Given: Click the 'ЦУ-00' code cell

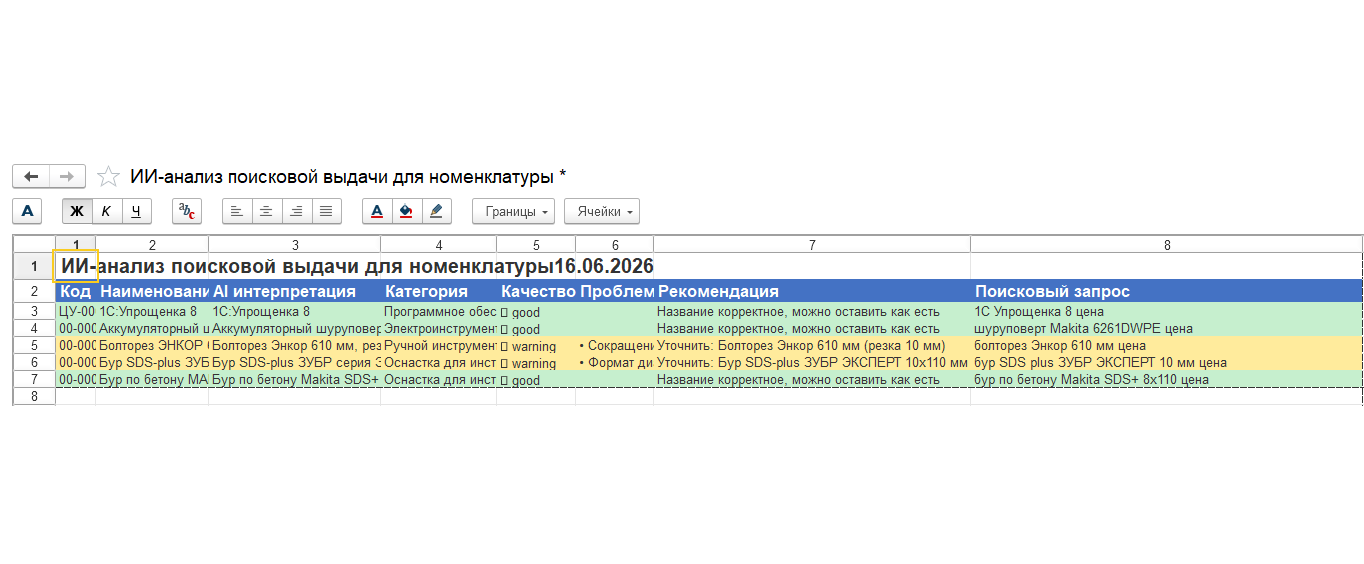Looking at the screenshot, I should click(x=75, y=311).
